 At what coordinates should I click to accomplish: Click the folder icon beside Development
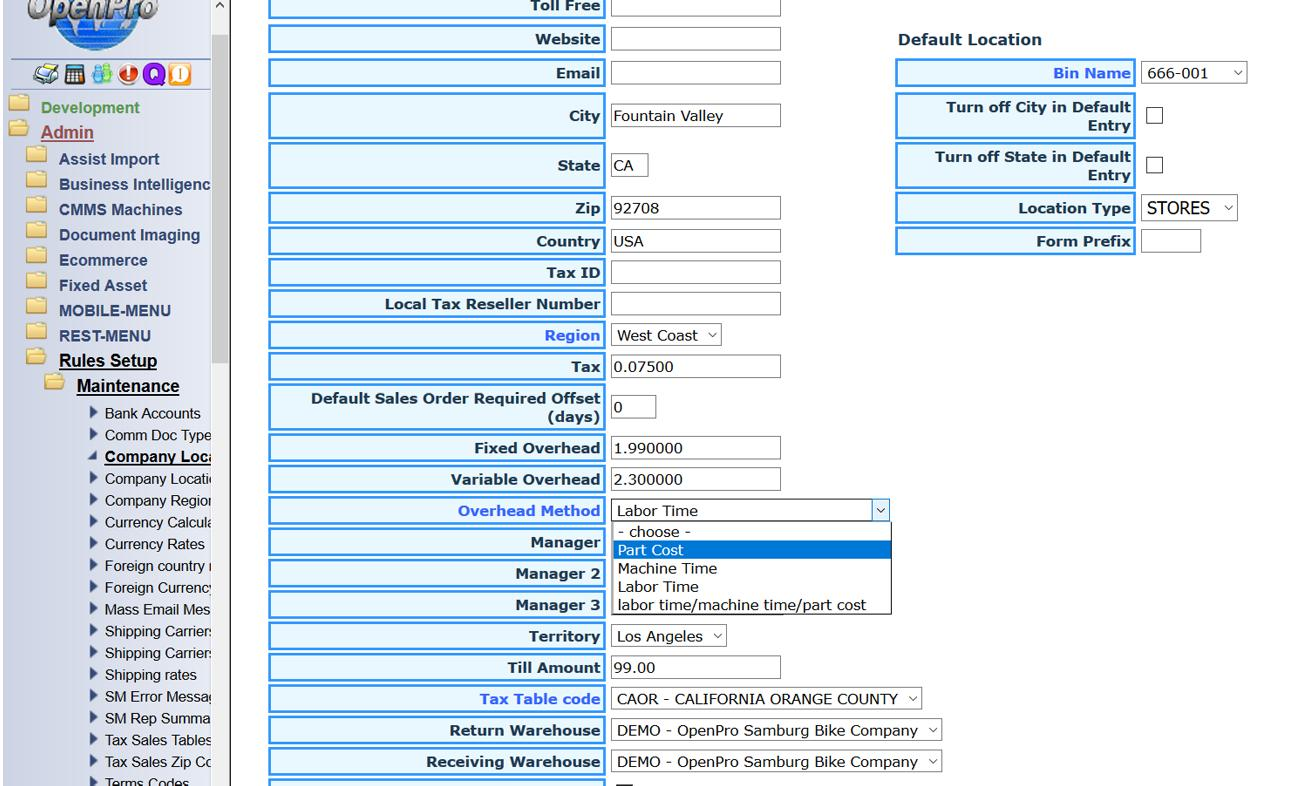(19, 104)
